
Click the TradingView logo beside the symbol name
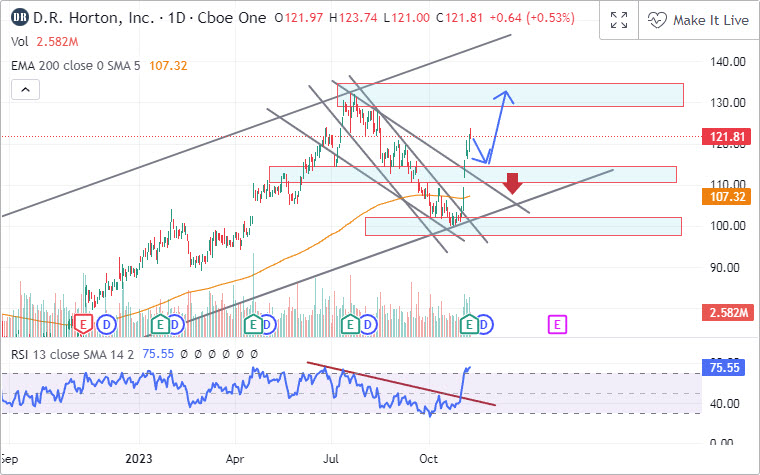[18, 20]
